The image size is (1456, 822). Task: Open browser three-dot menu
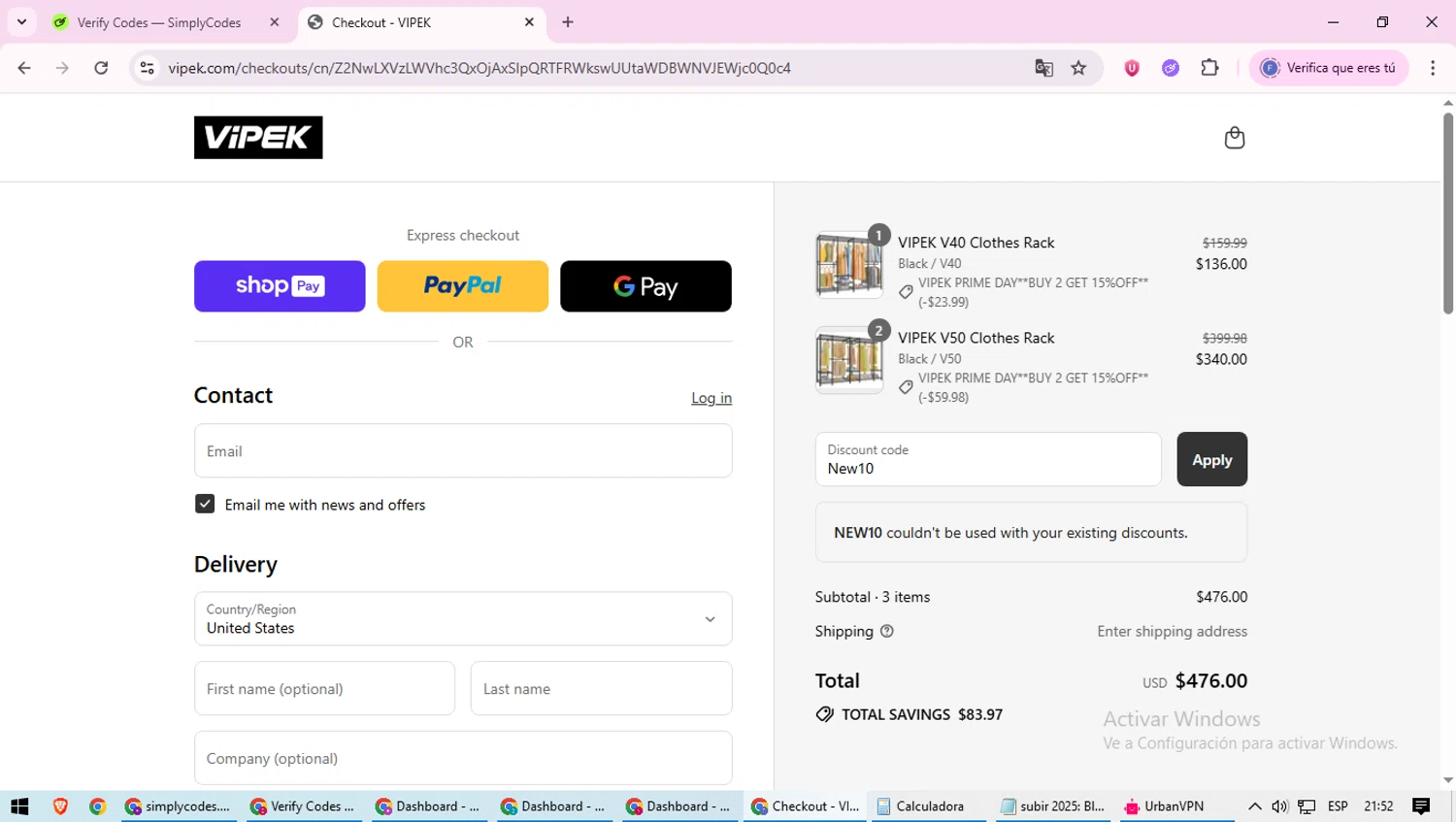tap(1433, 68)
